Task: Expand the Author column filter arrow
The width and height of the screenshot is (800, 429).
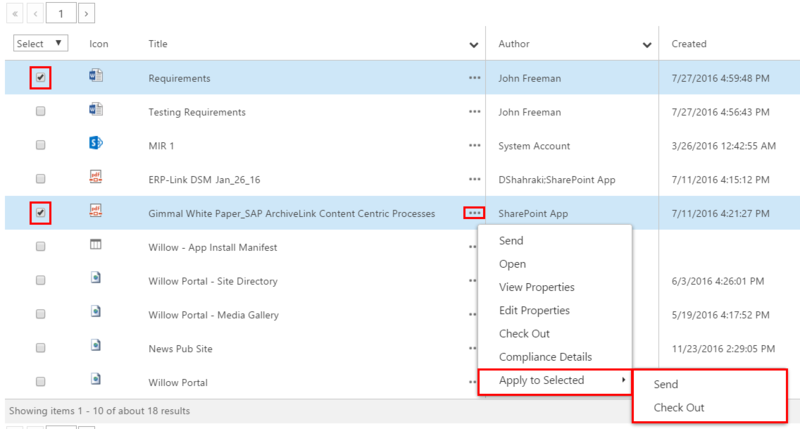Action: click(x=647, y=45)
